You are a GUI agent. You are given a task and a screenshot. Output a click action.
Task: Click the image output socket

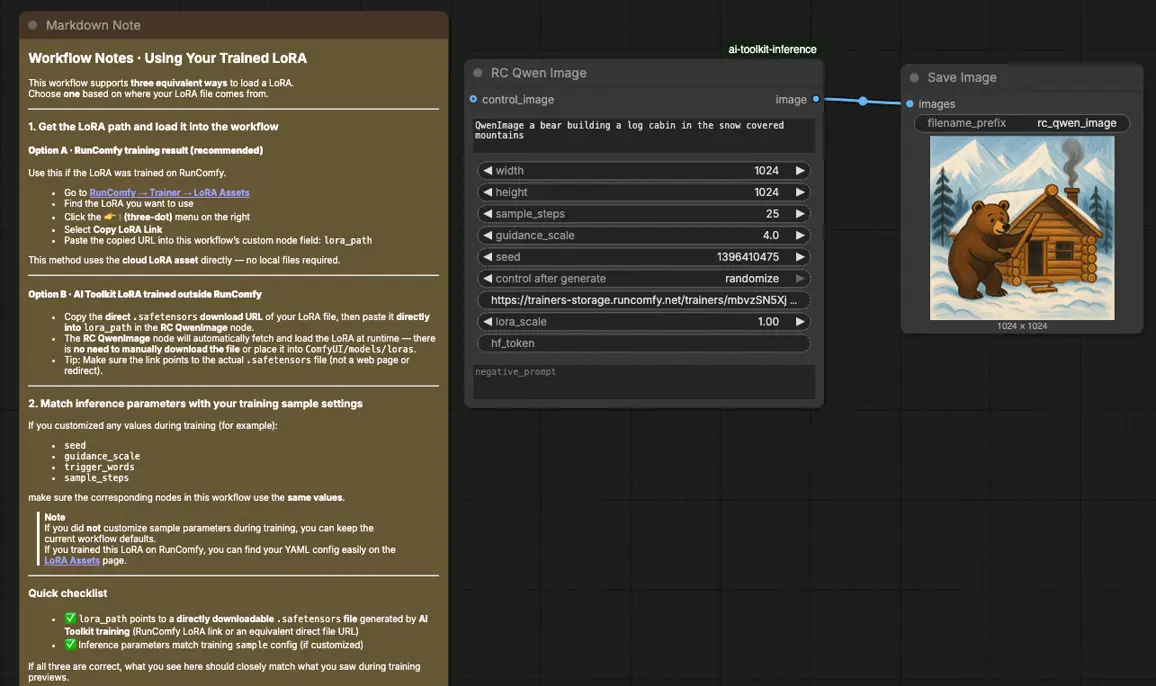(815, 99)
